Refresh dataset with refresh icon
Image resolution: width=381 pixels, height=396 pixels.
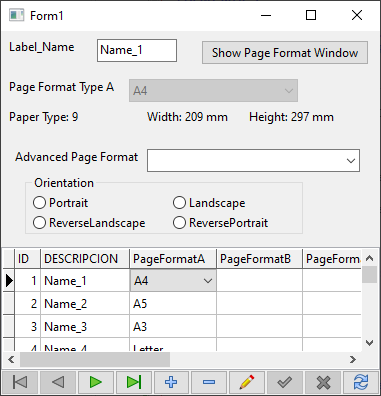(360, 382)
